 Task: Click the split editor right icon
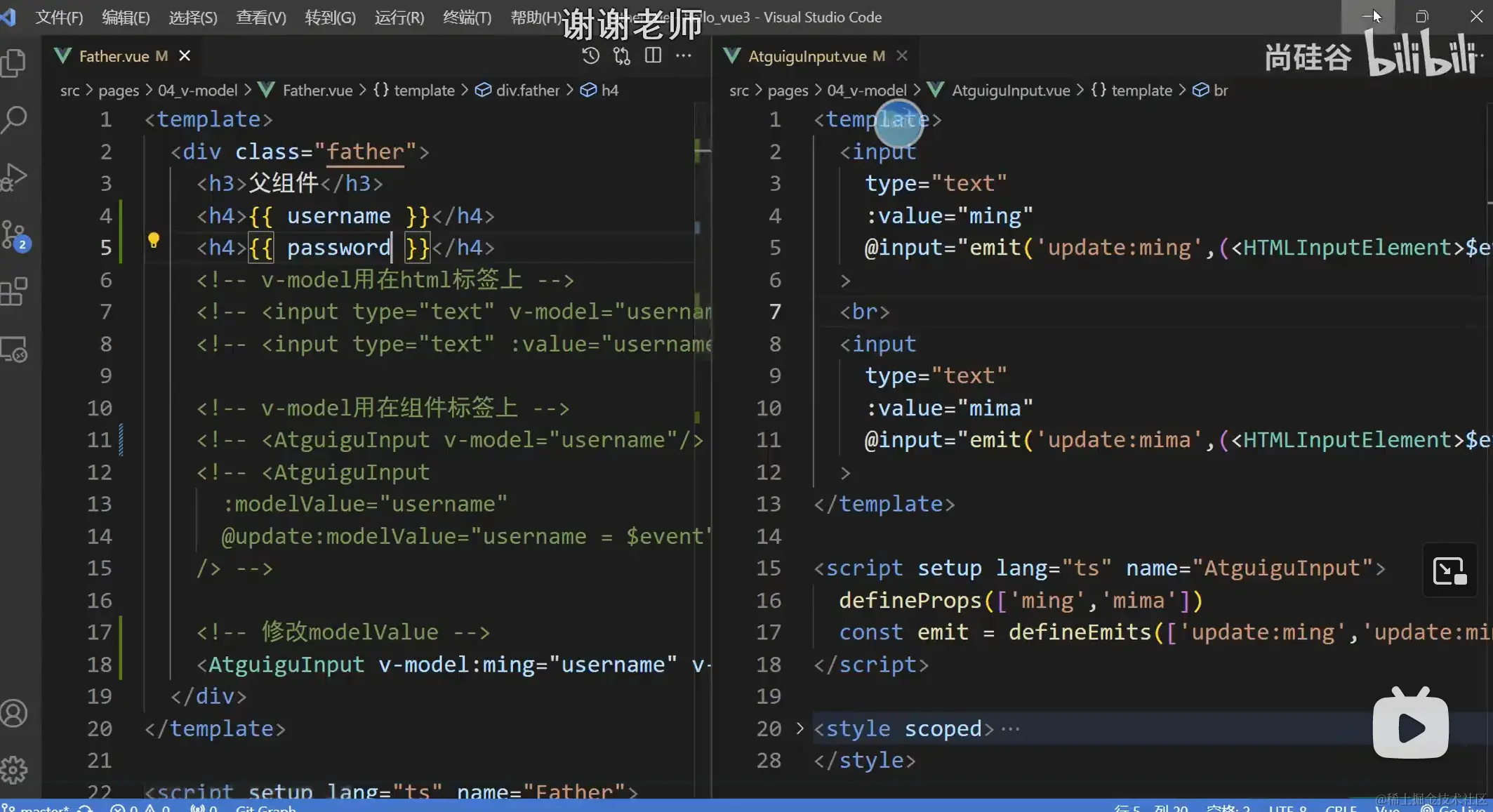point(653,55)
